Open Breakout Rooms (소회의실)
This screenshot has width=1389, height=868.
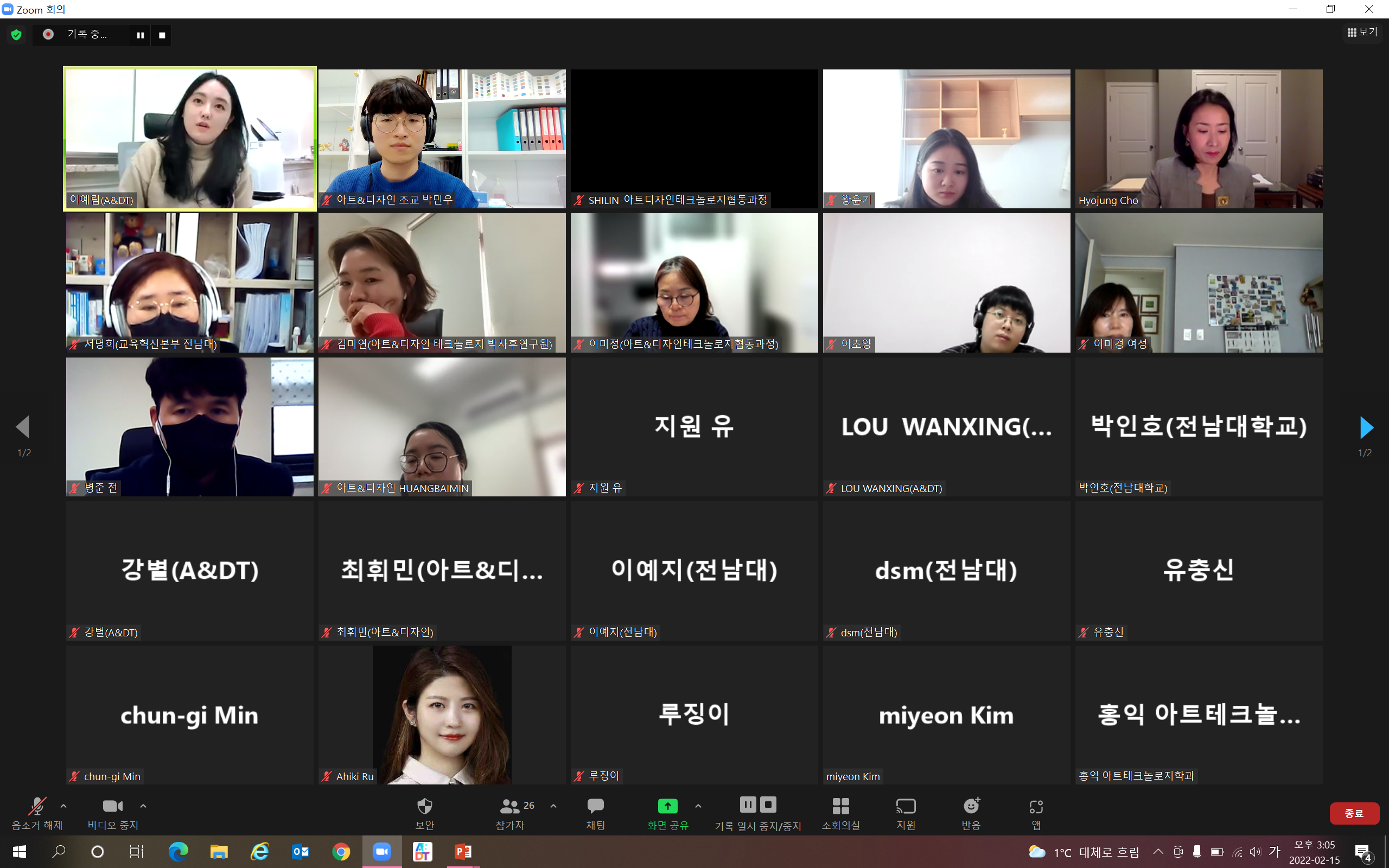840,807
